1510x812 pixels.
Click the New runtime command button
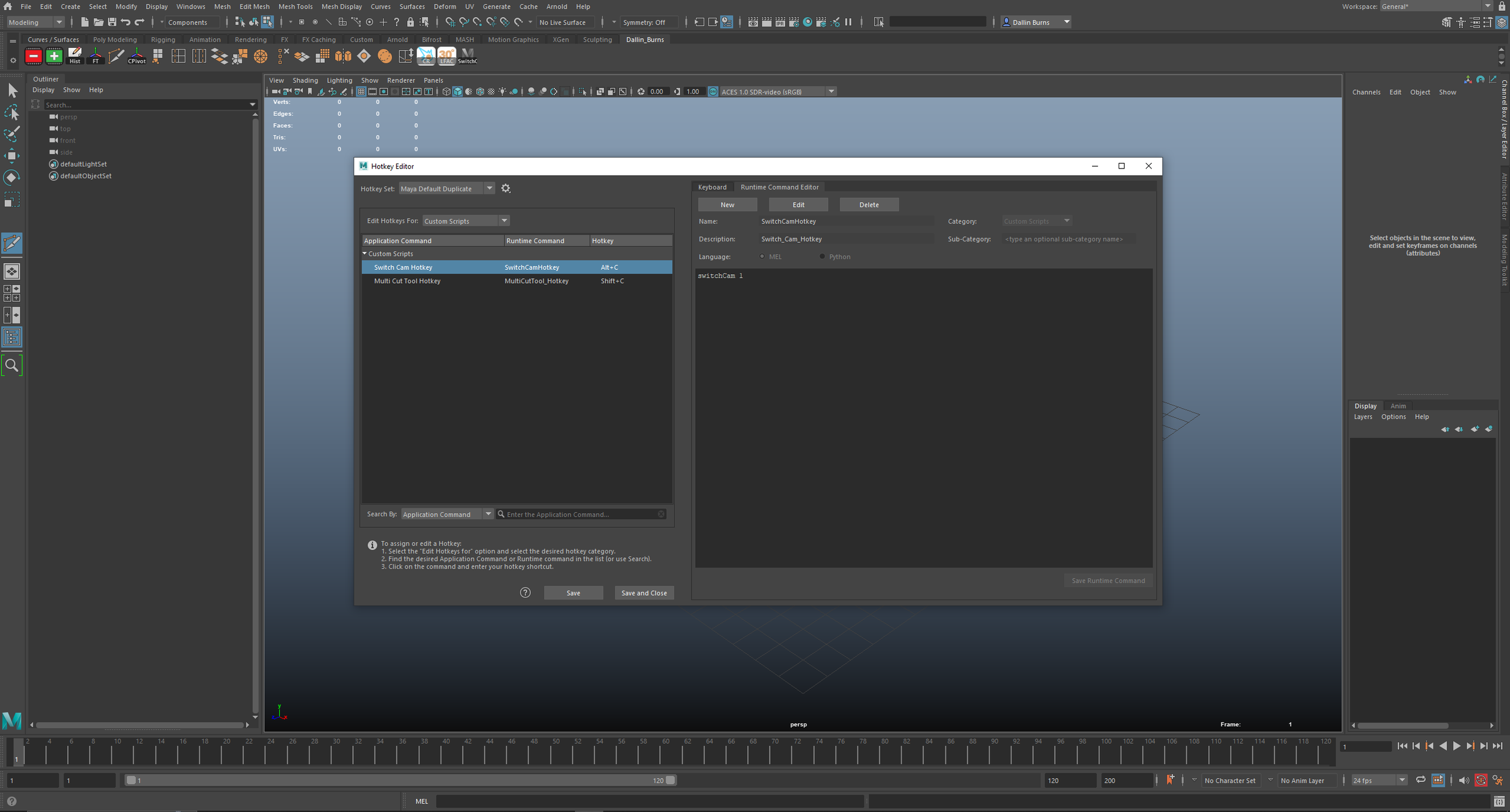(x=727, y=205)
